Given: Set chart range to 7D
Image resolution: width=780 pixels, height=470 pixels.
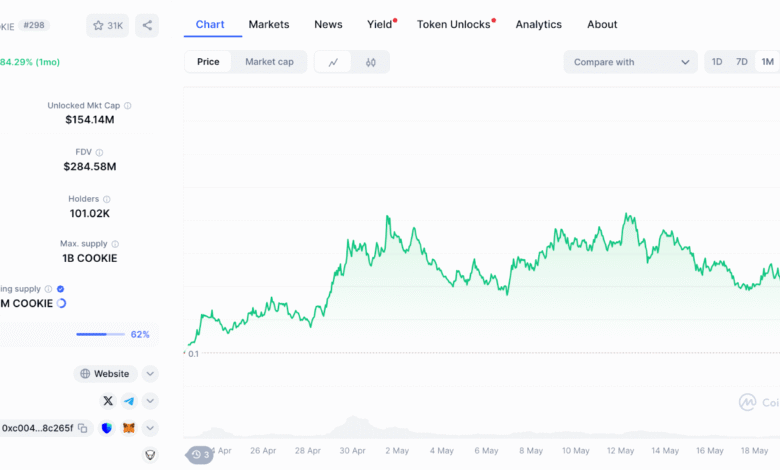Looking at the screenshot, I should pyautogui.click(x=742, y=62).
